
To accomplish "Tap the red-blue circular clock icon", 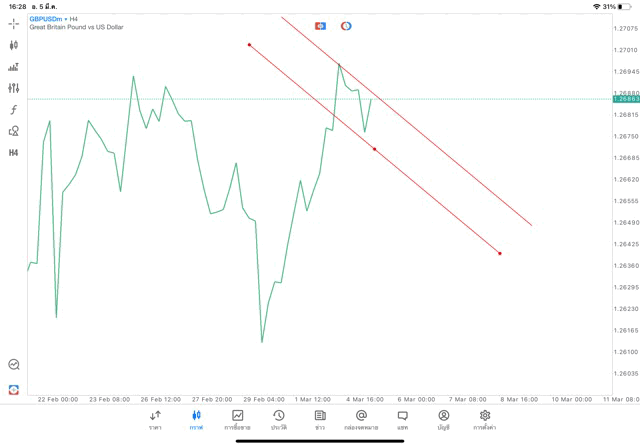I will click(x=346, y=26).
